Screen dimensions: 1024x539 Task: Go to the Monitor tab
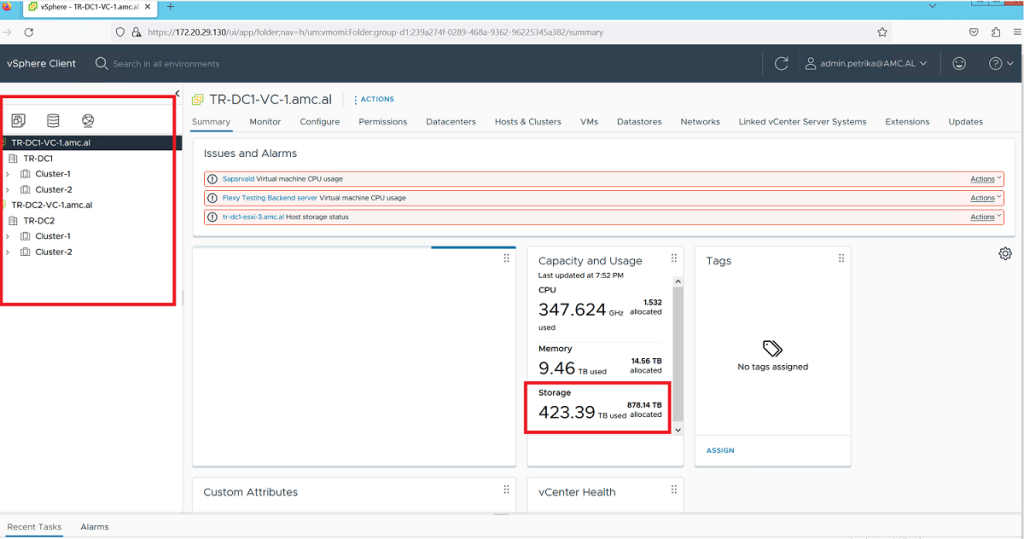point(265,122)
